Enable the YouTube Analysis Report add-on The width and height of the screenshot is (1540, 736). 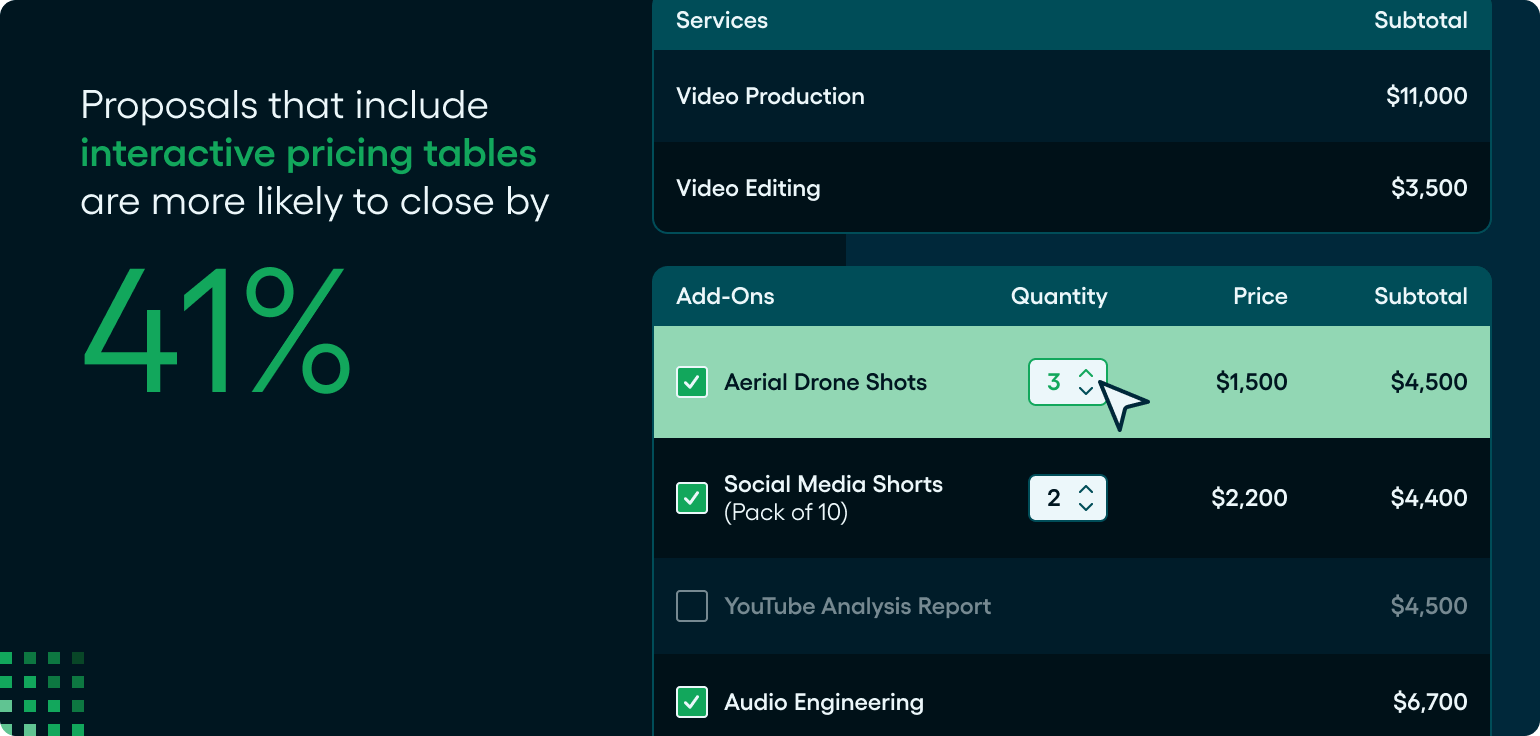point(692,606)
